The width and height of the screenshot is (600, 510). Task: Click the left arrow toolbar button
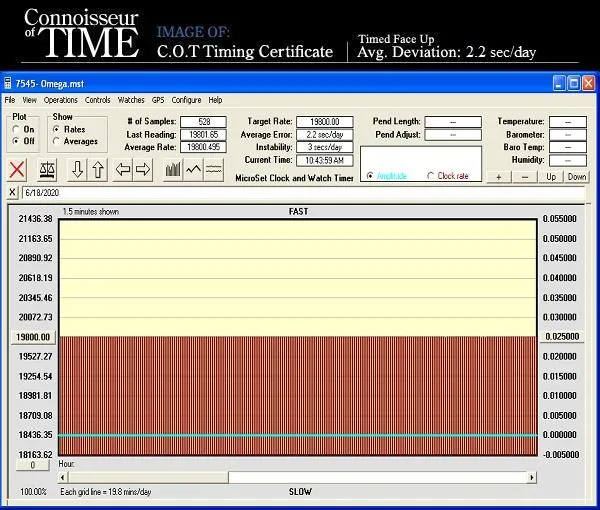123,169
